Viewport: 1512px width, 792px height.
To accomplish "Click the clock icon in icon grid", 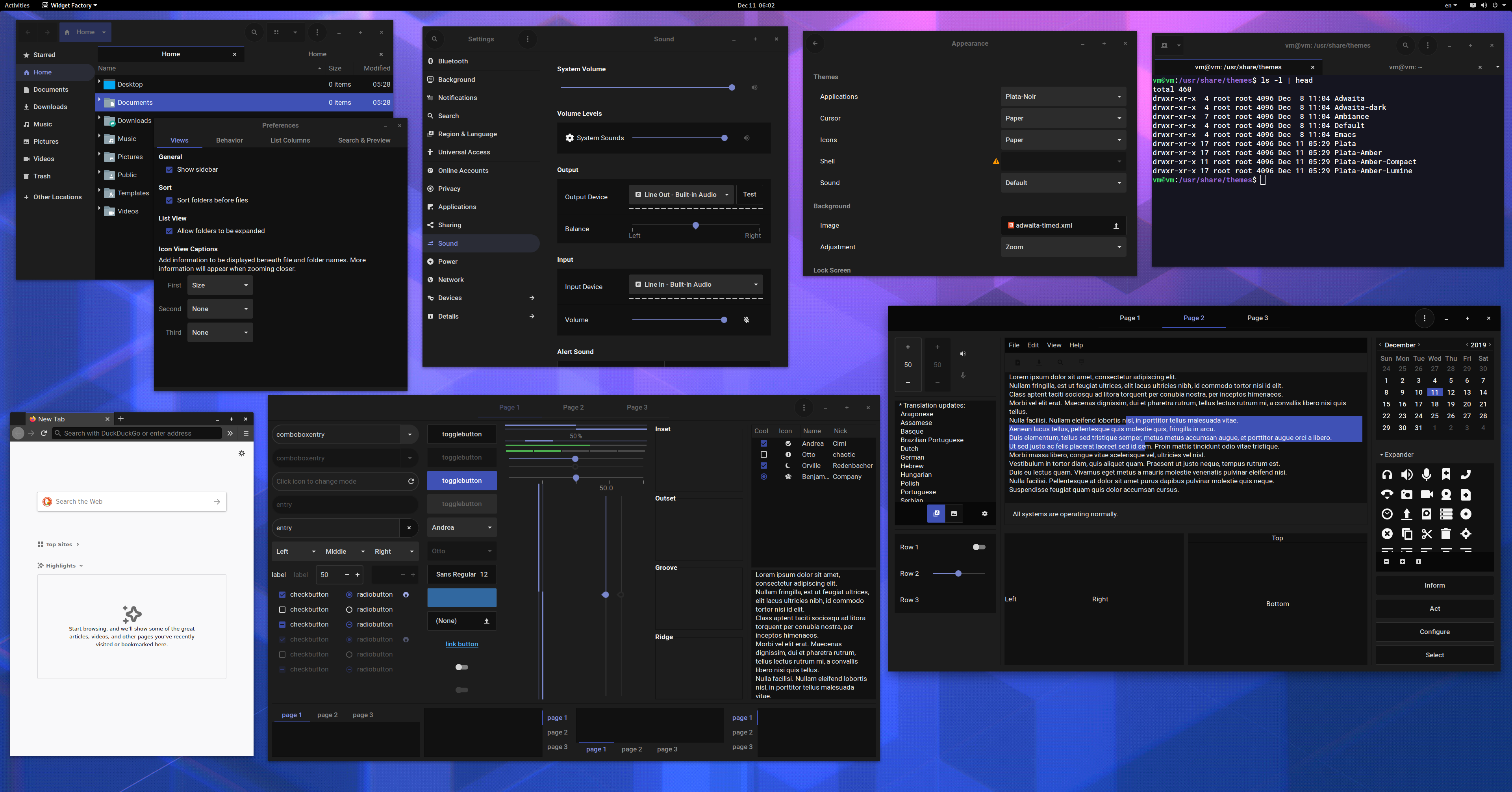I will (x=1387, y=514).
